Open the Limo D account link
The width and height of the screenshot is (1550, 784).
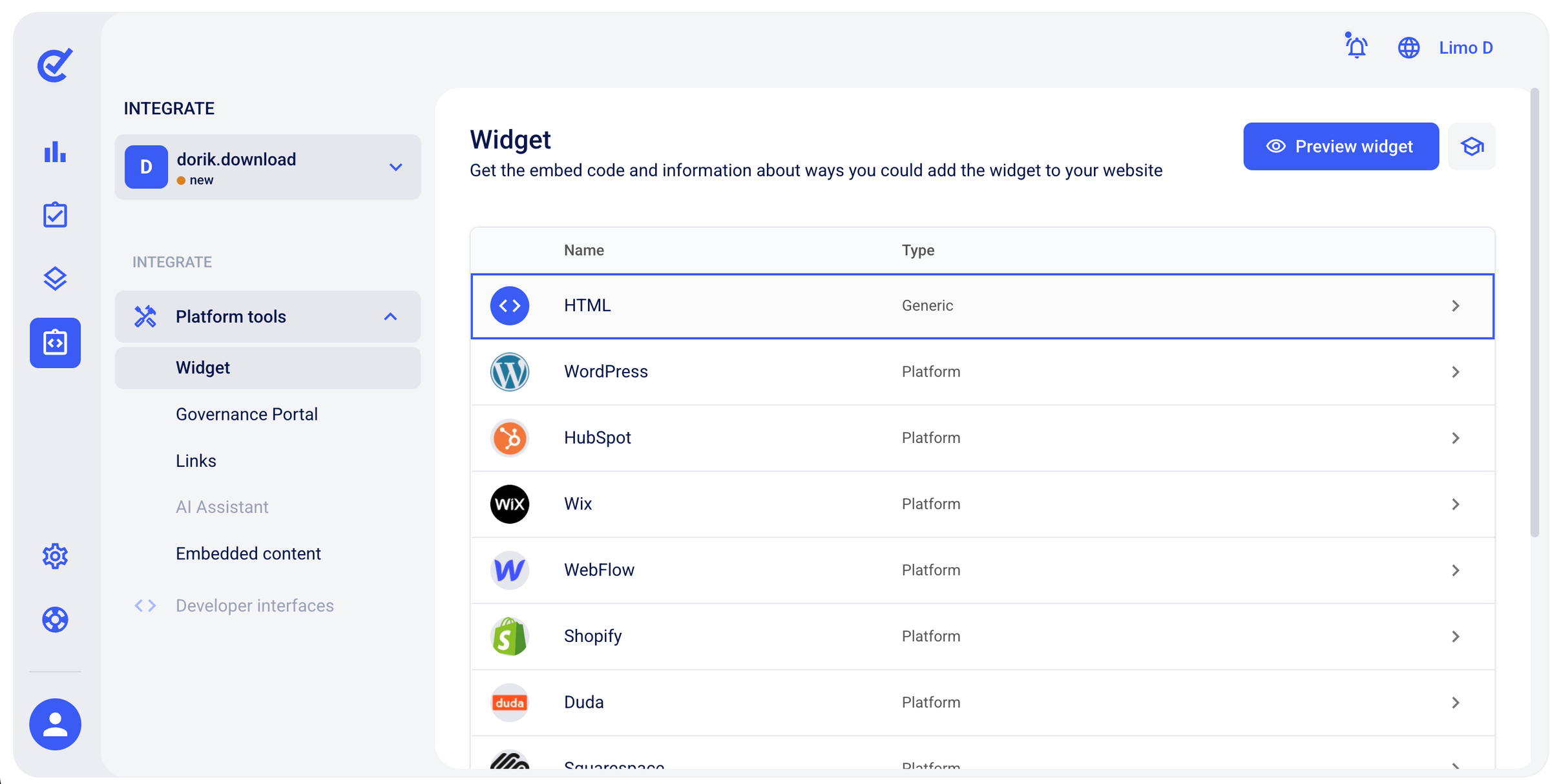pos(1465,48)
